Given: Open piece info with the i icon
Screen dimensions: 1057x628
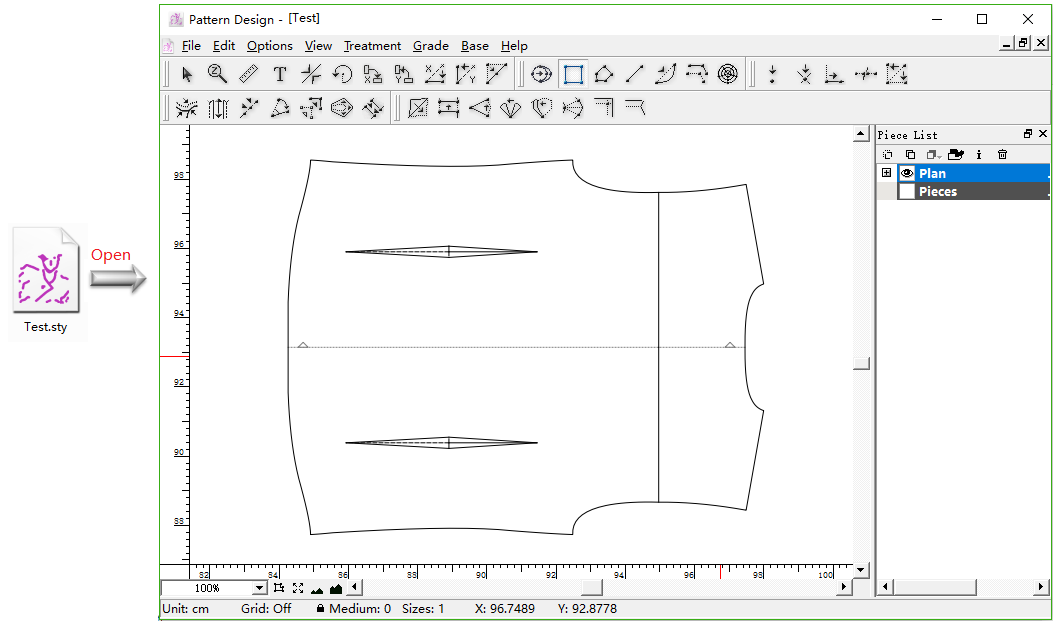Looking at the screenshot, I should [x=979, y=154].
